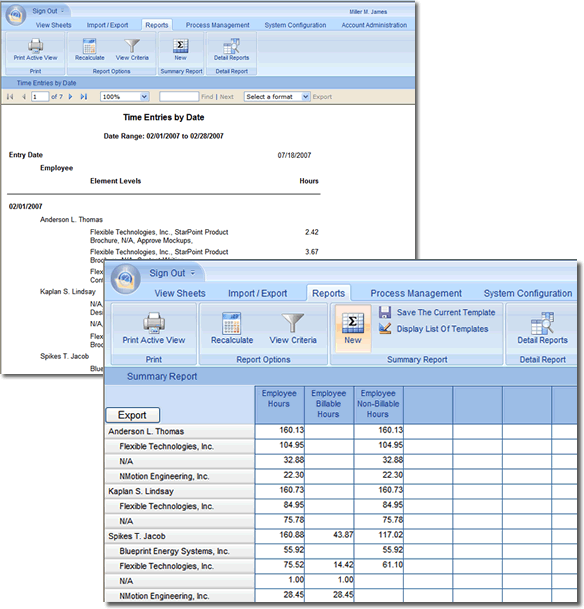
Task: Click Employee Hours column header
Action: point(279,404)
